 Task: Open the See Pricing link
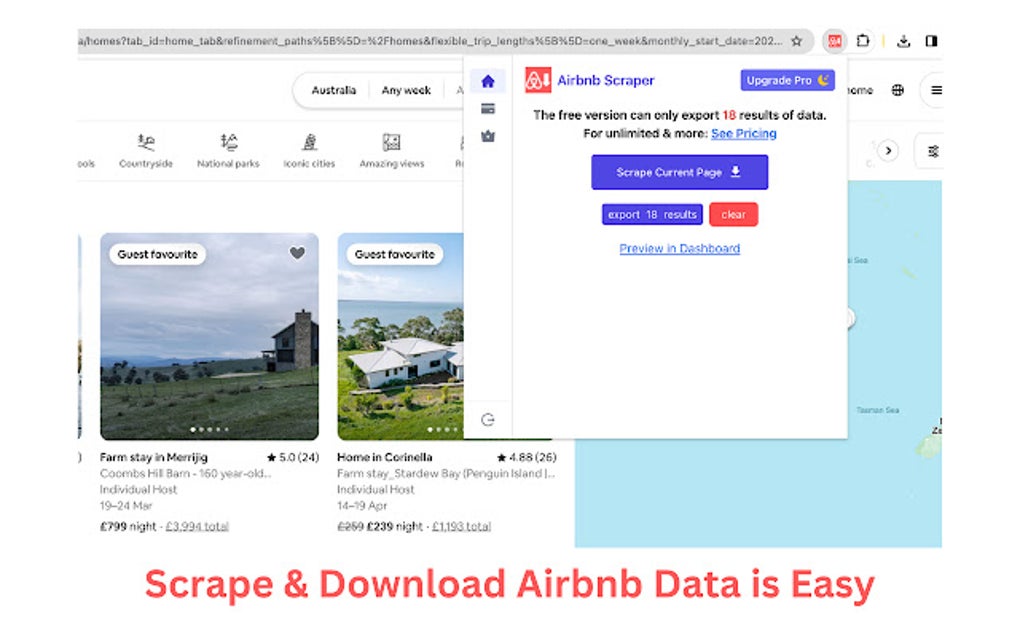[744, 133]
